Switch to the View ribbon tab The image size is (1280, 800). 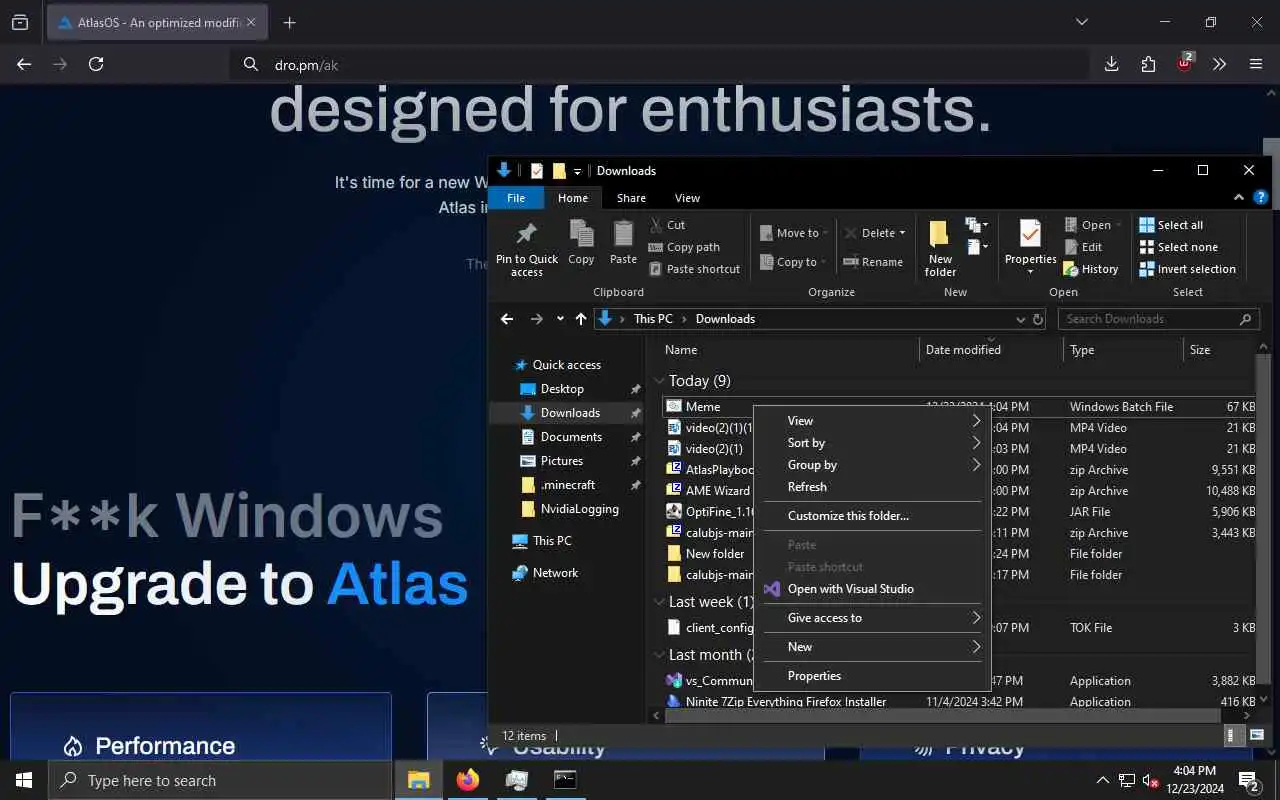(687, 198)
